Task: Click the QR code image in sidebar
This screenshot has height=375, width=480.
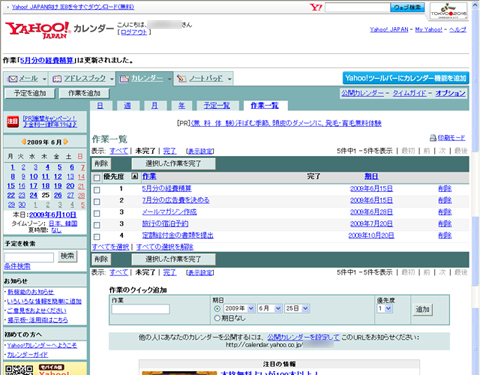Action: click(19, 370)
